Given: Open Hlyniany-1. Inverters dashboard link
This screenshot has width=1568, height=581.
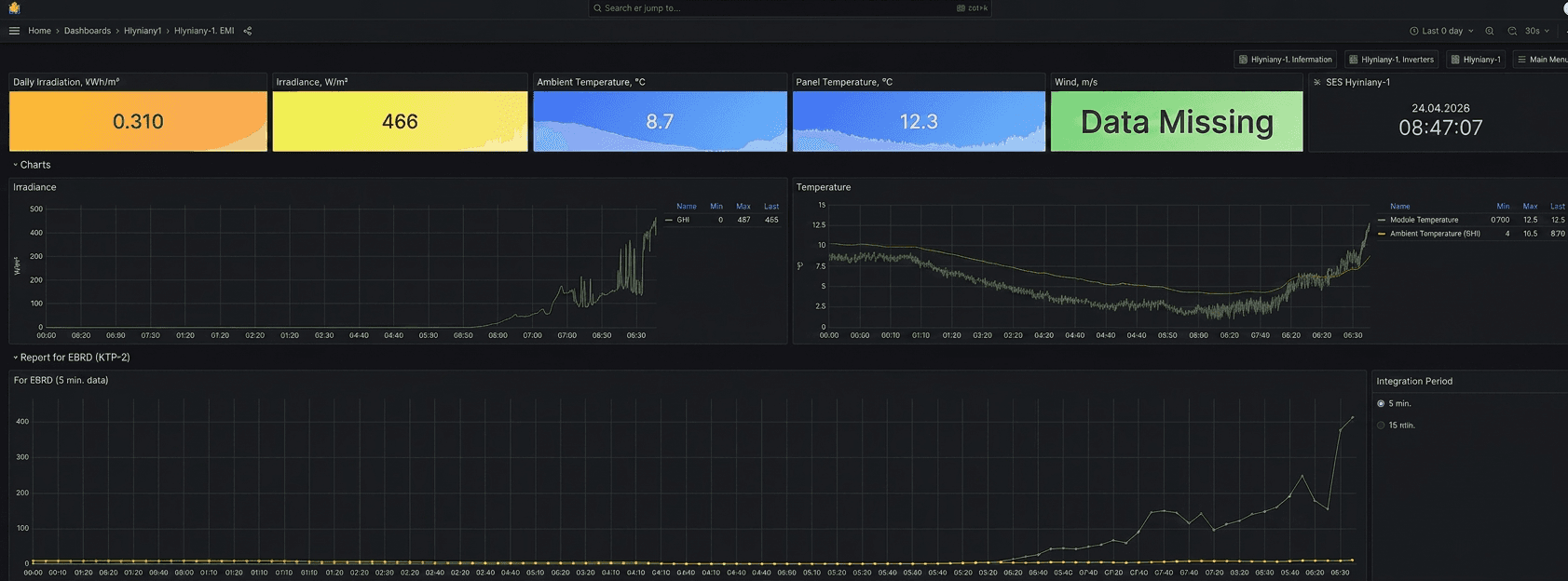Looking at the screenshot, I should (x=1392, y=60).
